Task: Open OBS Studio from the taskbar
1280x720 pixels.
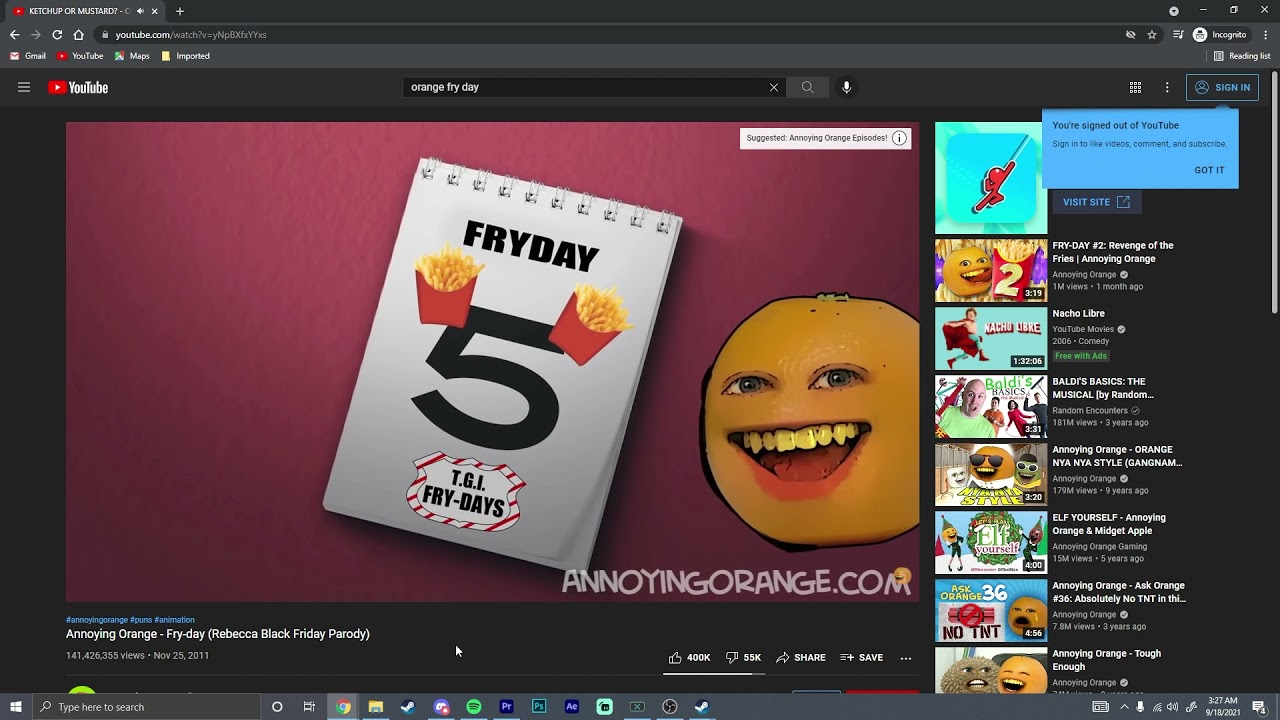Action: click(670, 707)
